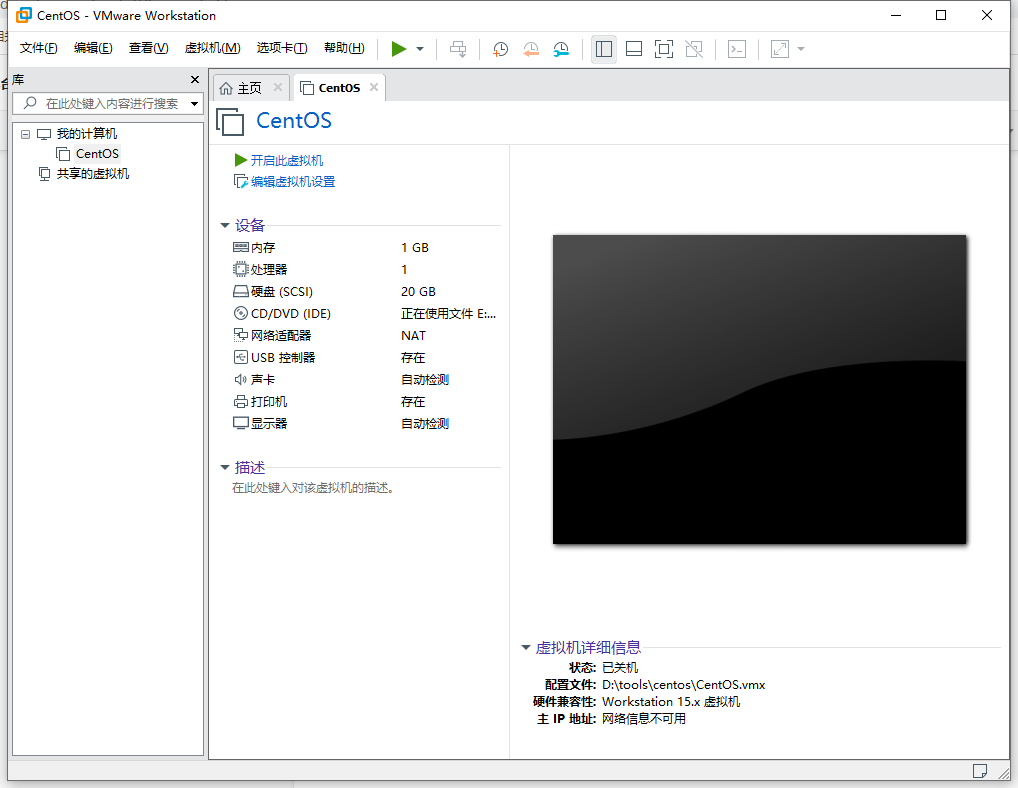Take a snapshot using the clock-plus icon
This screenshot has height=788, width=1018.
tap(500, 49)
